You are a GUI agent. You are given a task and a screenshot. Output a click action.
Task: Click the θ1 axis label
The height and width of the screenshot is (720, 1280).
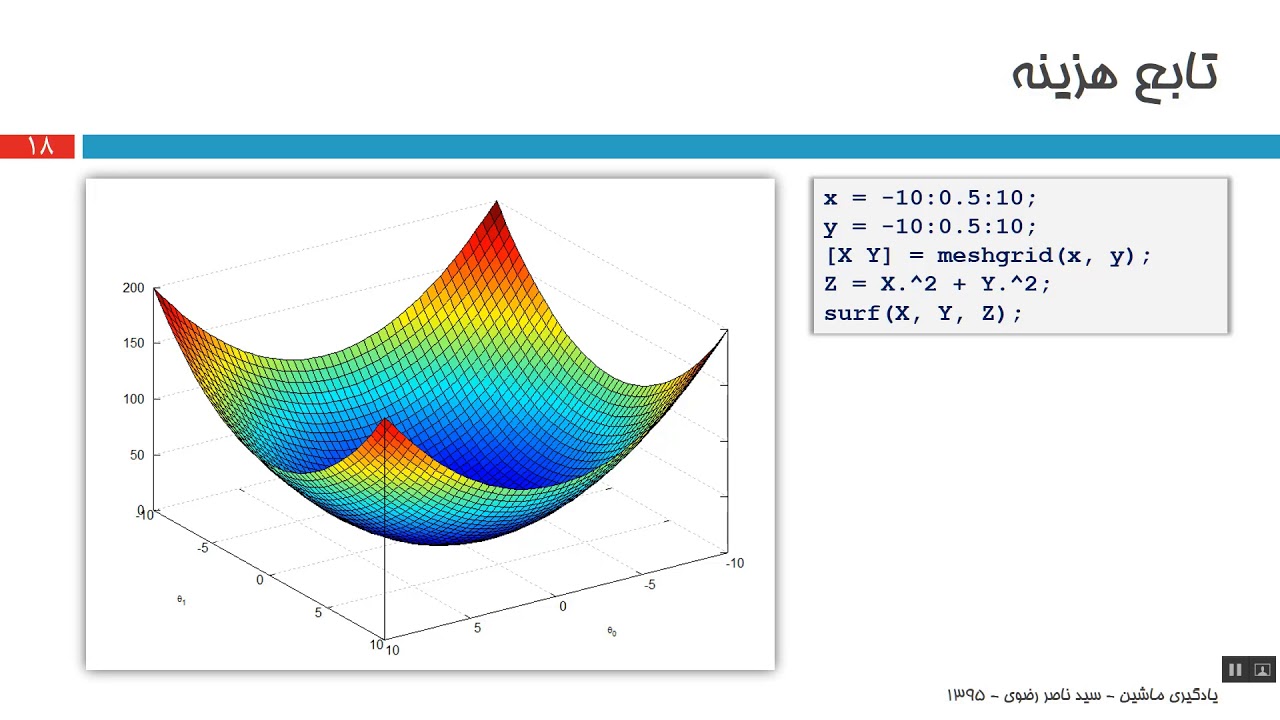pyautogui.click(x=181, y=600)
